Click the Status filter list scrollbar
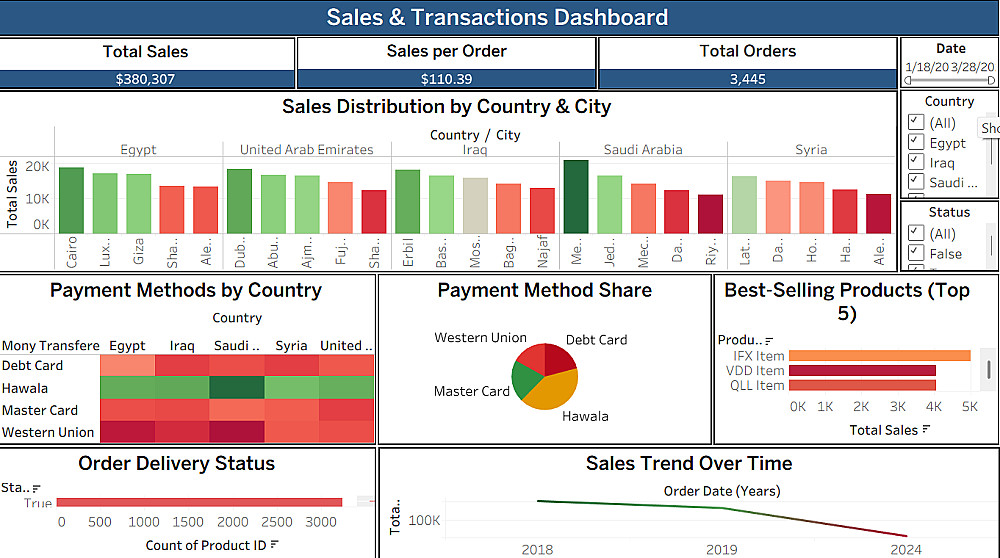The height and width of the screenshot is (558, 1000). pos(991,244)
